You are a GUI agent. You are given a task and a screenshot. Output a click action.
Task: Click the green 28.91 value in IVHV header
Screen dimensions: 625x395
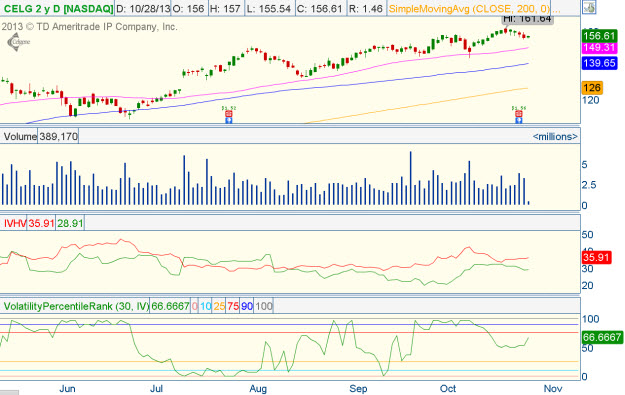coord(70,223)
